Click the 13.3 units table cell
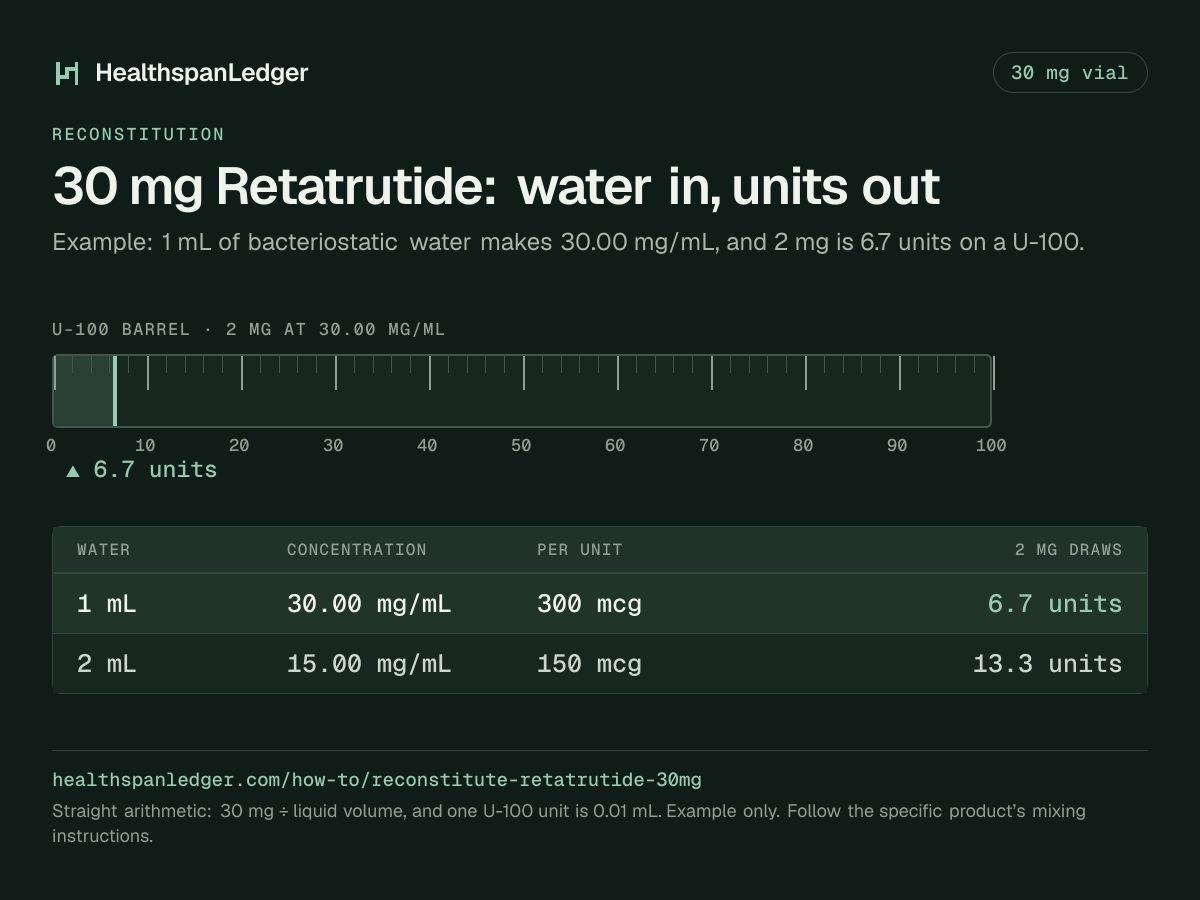This screenshot has width=1200, height=900. [1048, 664]
